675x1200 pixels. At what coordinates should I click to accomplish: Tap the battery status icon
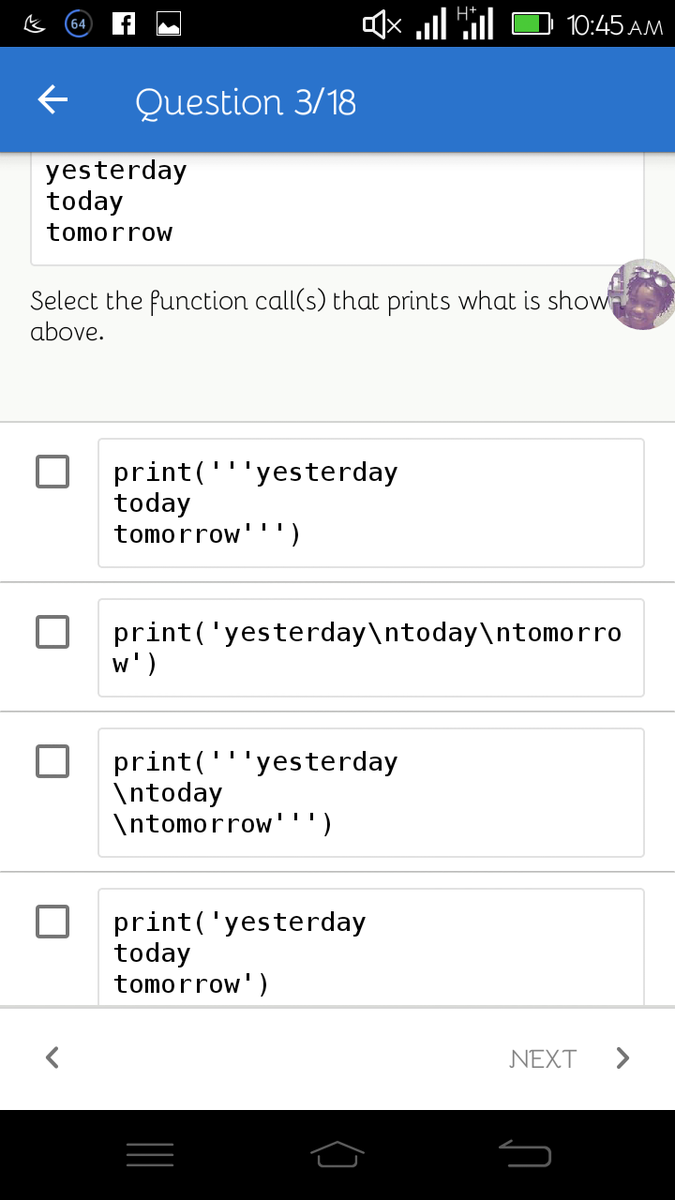pyautogui.click(x=532, y=24)
